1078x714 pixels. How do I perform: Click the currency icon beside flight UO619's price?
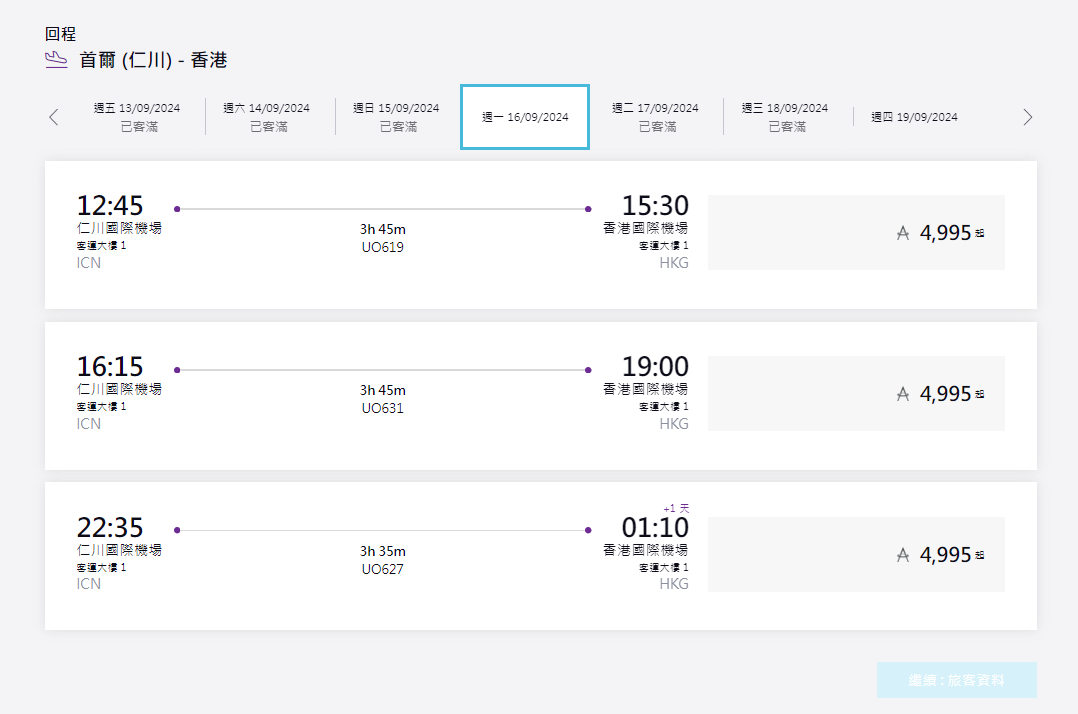click(x=901, y=232)
